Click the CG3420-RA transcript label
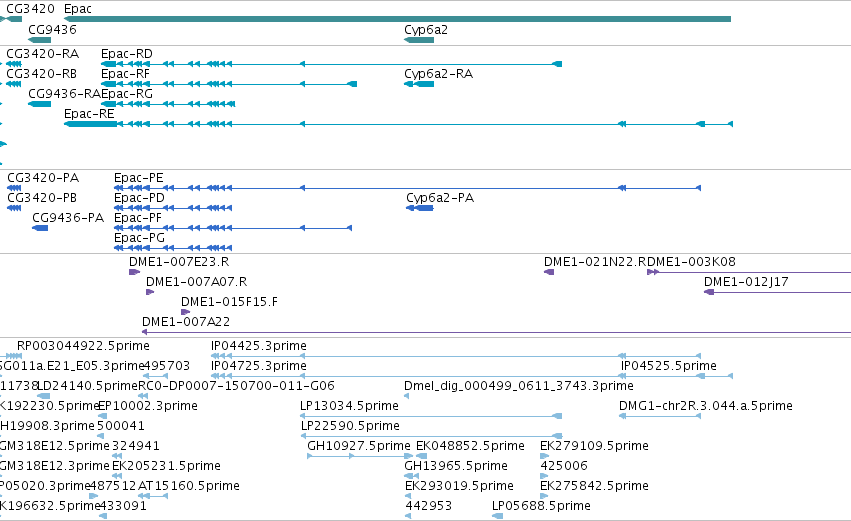851x521 pixels. (x=42, y=54)
